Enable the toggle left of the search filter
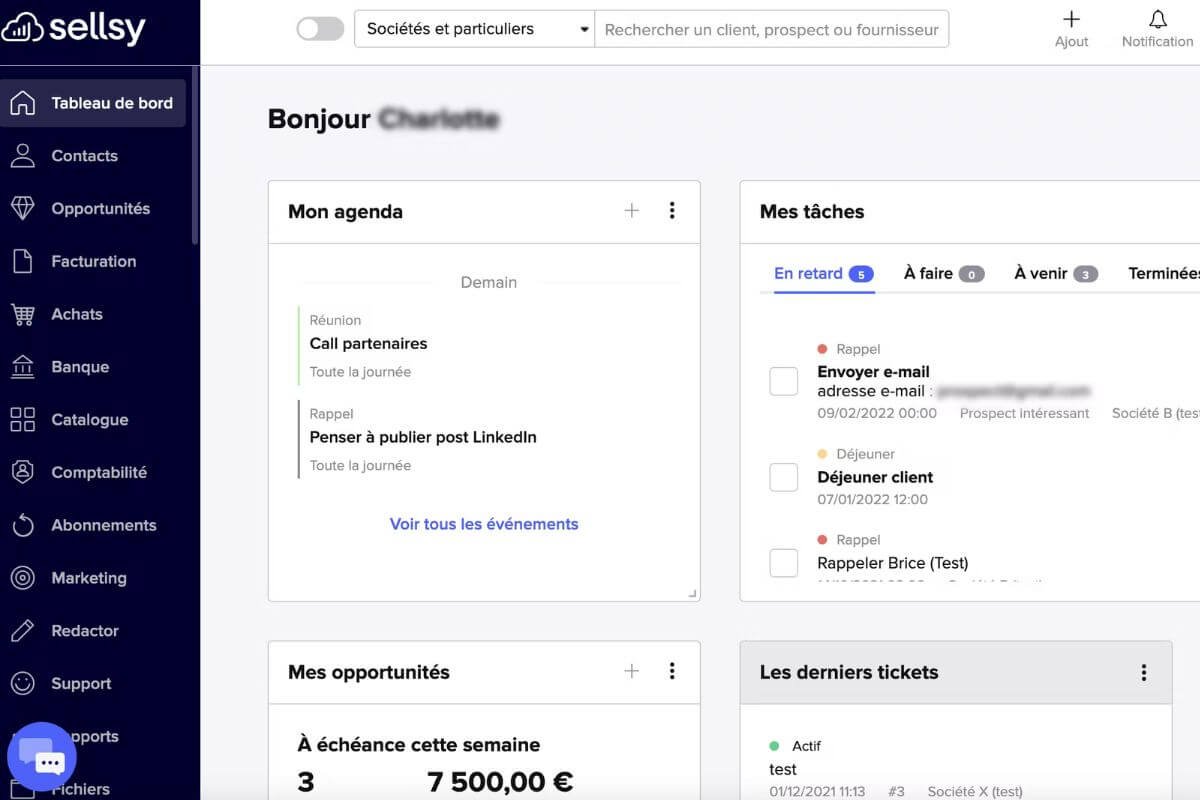This screenshot has width=1200, height=800. (x=319, y=29)
